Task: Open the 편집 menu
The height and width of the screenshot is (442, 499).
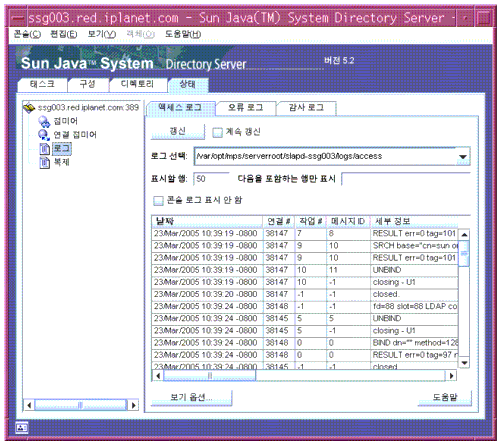Action: pyautogui.click(x=63, y=34)
